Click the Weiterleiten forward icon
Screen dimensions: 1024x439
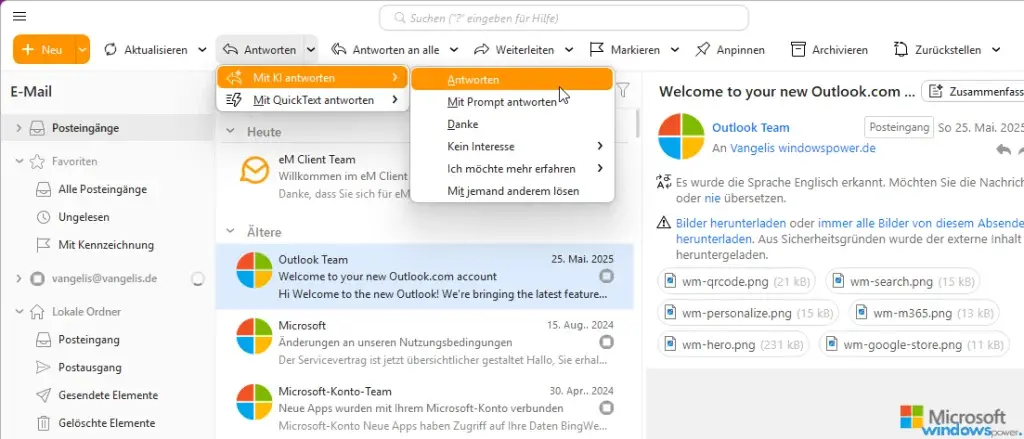(x=482, y=50)
